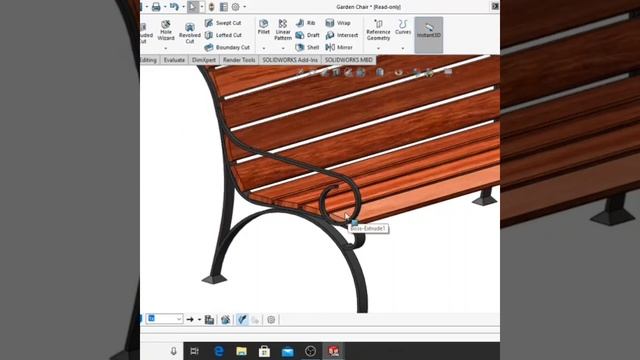Select the Lofted Cut tool
The width and height of the screenshot is (640, 360).
coord(223,35)
